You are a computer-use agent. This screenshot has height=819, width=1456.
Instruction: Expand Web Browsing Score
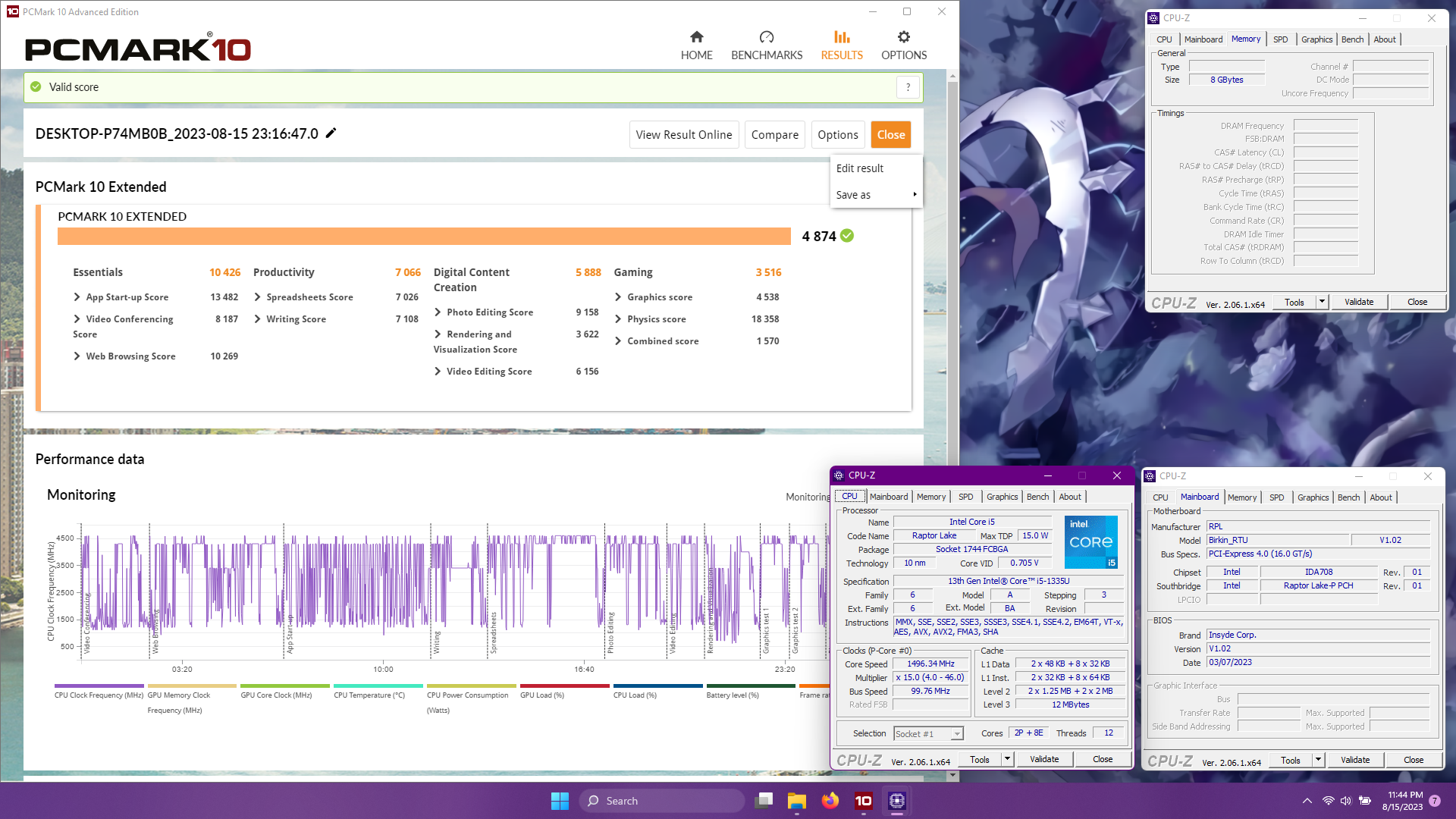click(77, 356)
